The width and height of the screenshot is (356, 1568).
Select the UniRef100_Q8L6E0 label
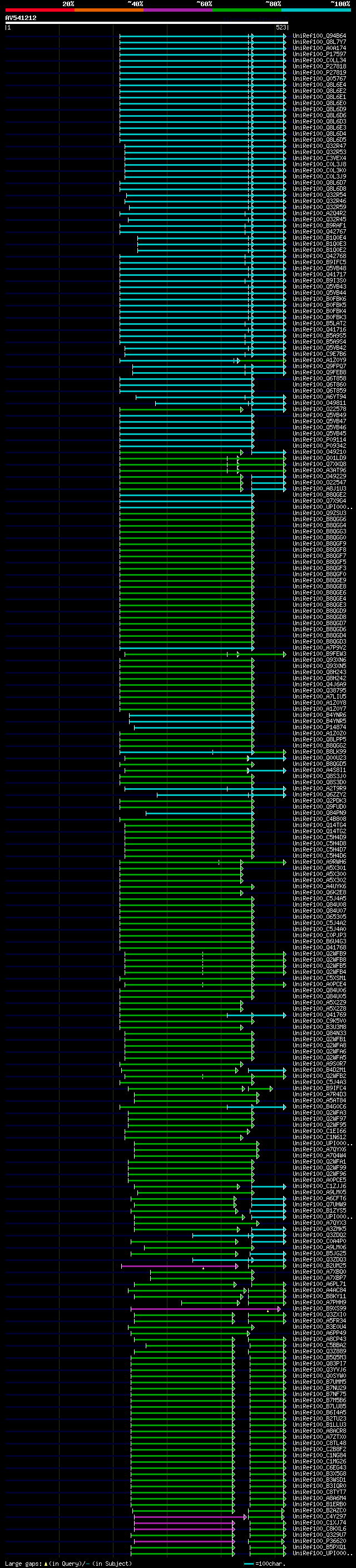coord(319,103)
